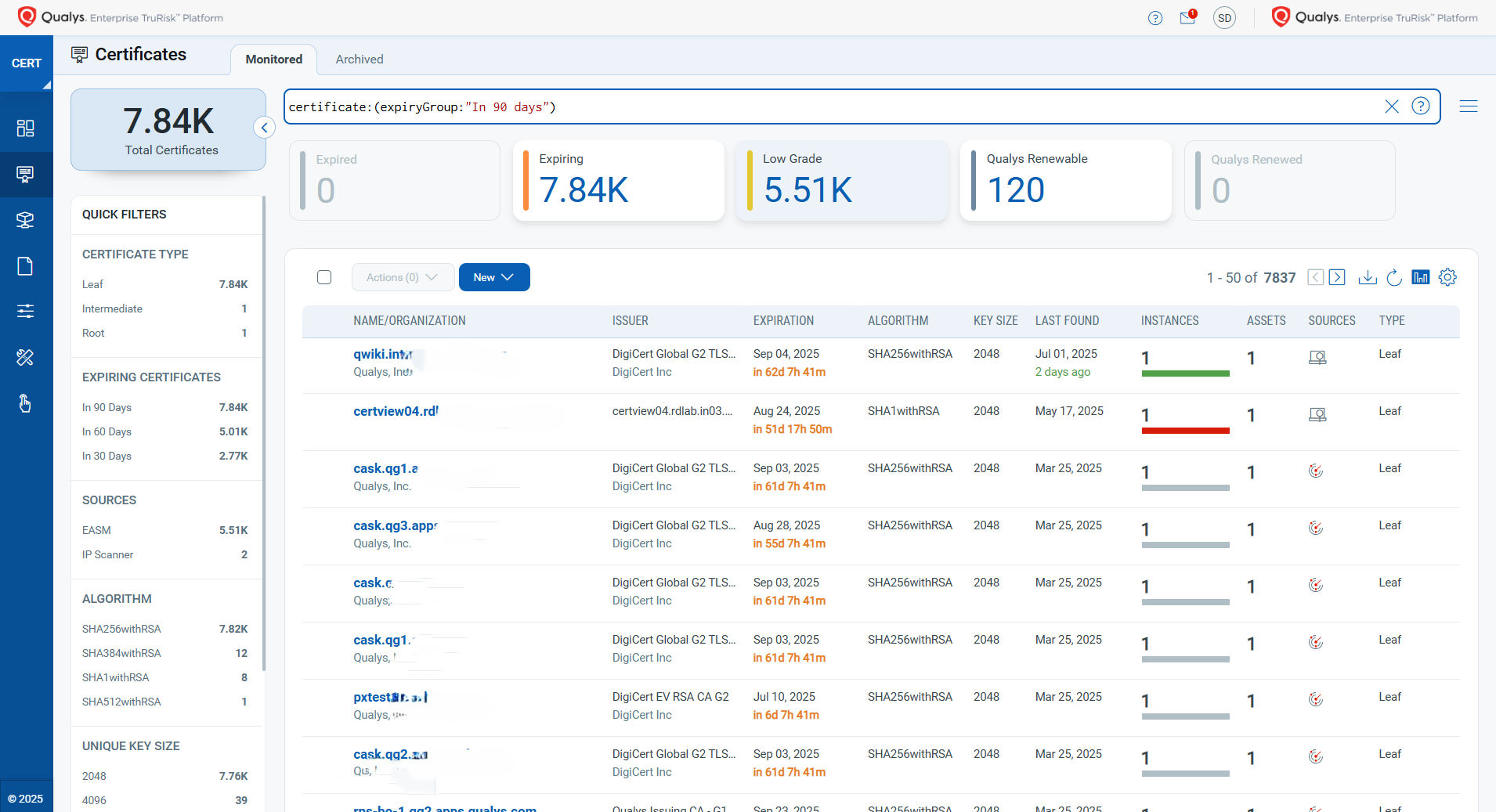Toggle the chart view icon
Screen dimensions: 1496x812
pos(1420,277)
